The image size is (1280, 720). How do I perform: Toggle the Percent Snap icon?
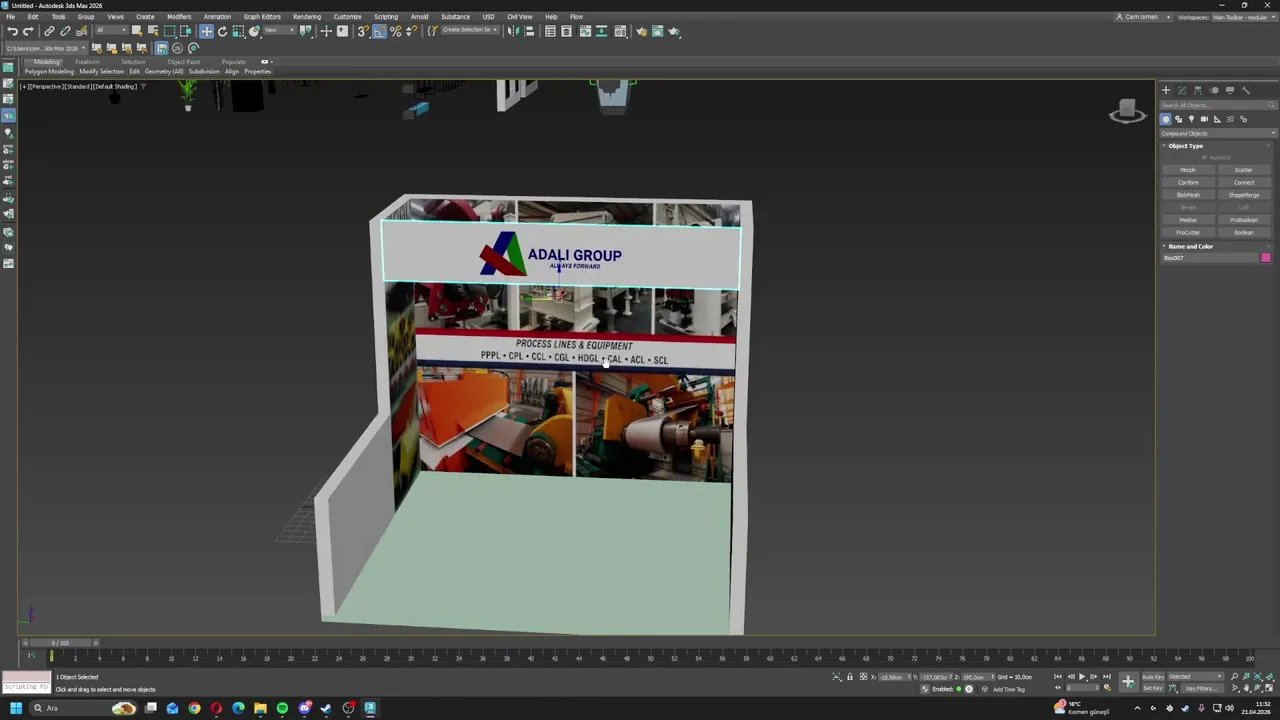tap(395, 31)
